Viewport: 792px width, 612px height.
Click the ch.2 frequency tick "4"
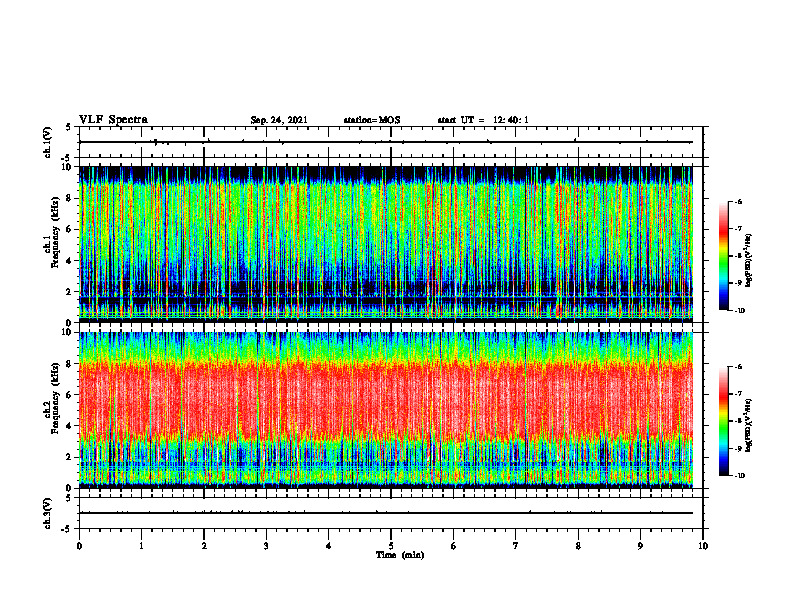70,426
